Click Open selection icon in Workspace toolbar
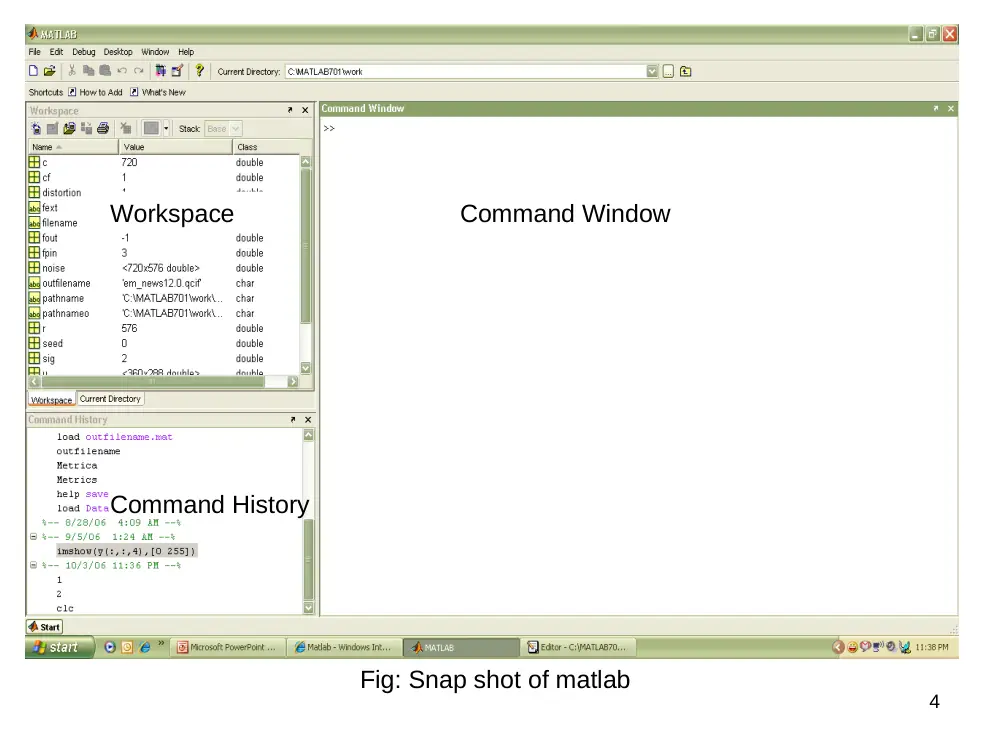 tap(53, 129)
